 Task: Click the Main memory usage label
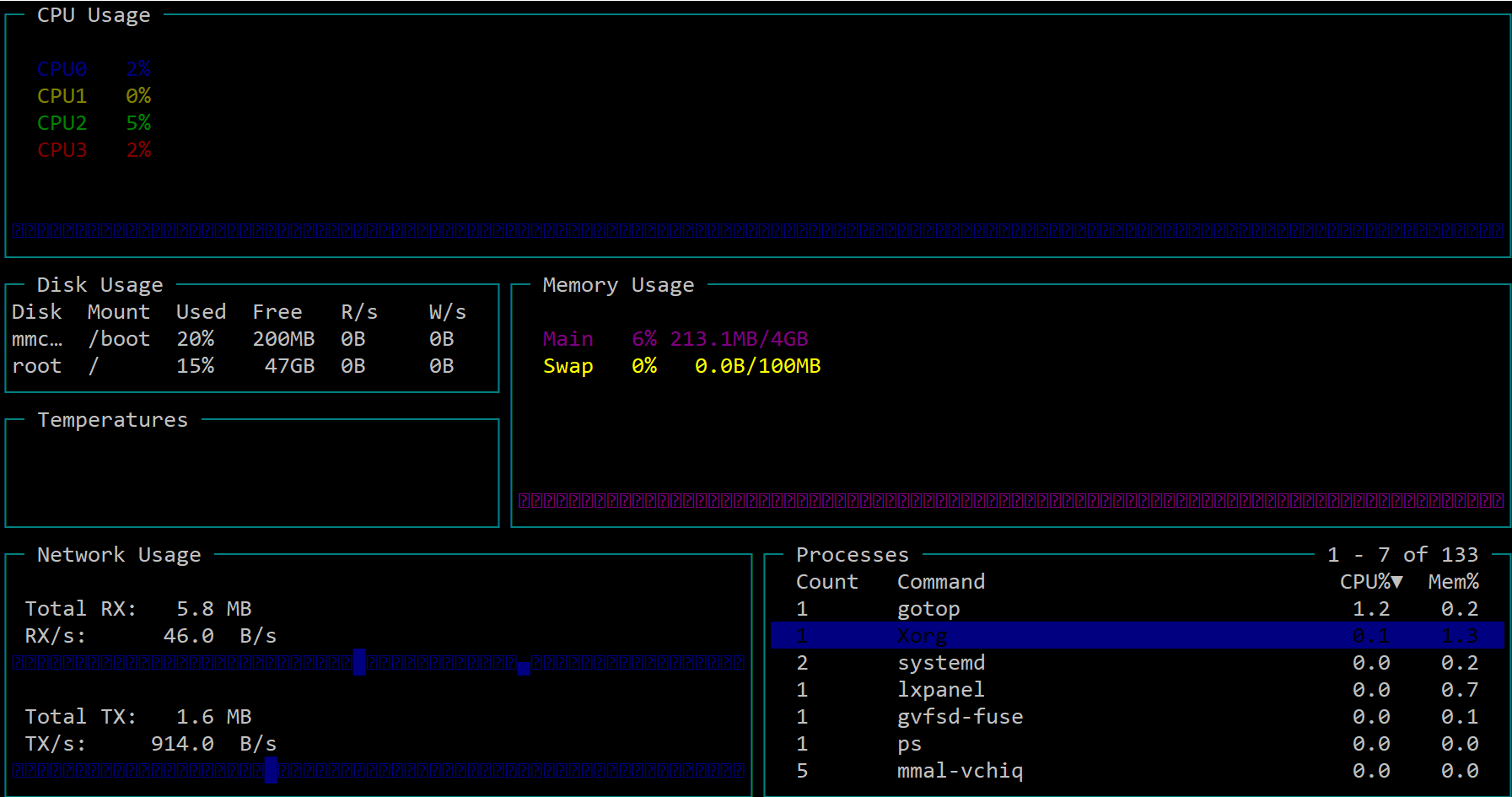click(x=568, y=339)
